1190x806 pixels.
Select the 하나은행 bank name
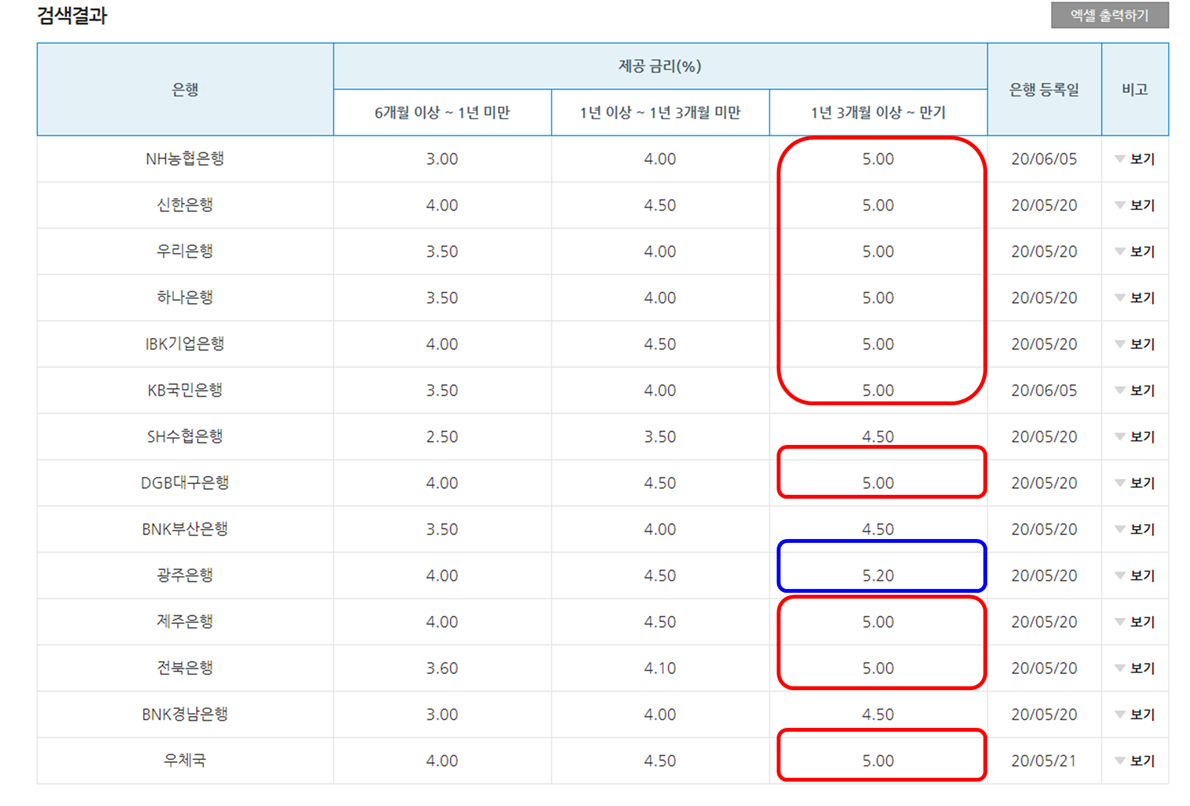coord(184,298)
